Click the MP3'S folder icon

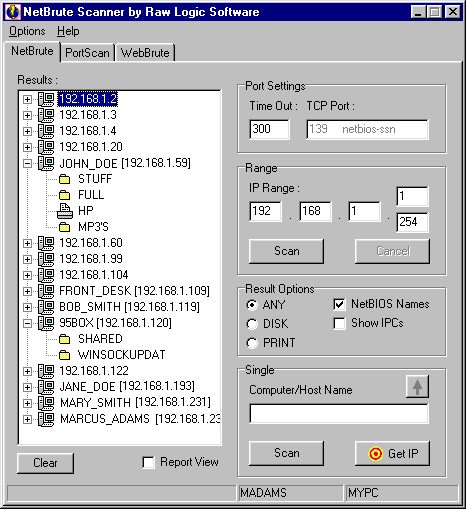click(x=65, y=227)
